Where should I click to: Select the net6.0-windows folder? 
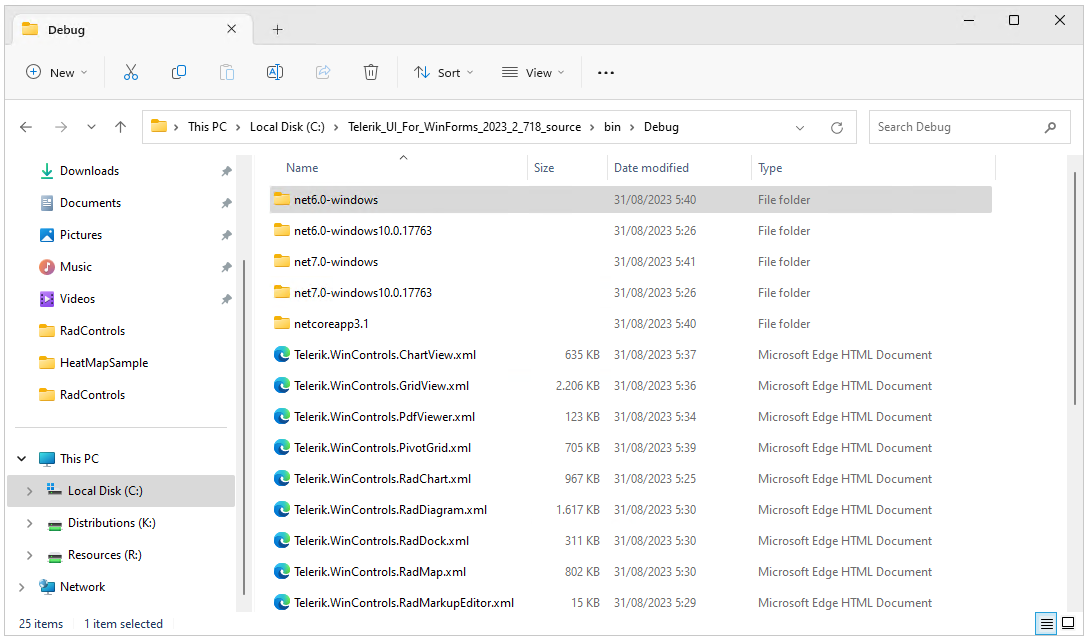[x=630, y=199]
